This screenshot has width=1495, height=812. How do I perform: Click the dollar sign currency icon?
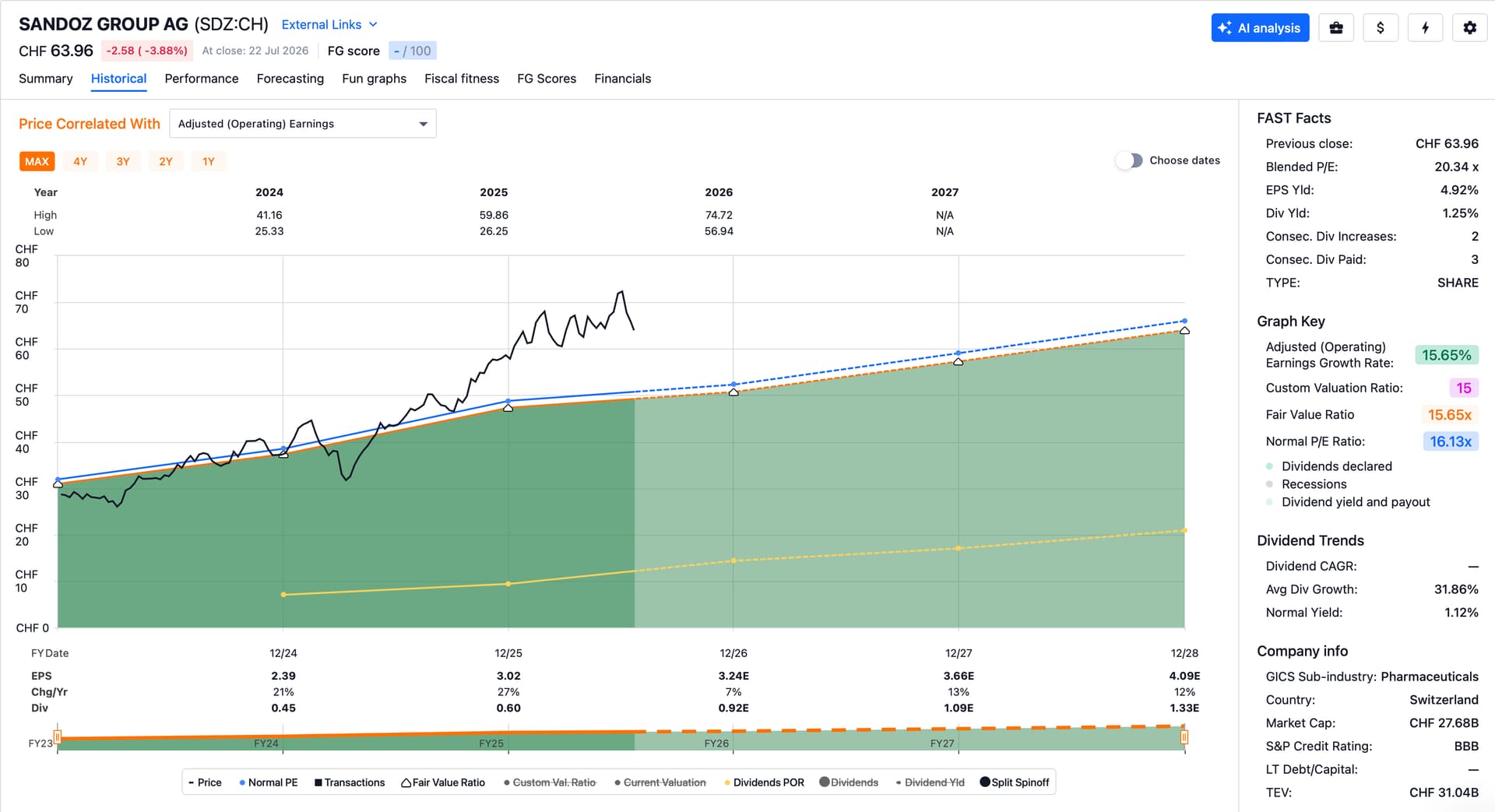pyautogui.click(x=1381, y=28)
